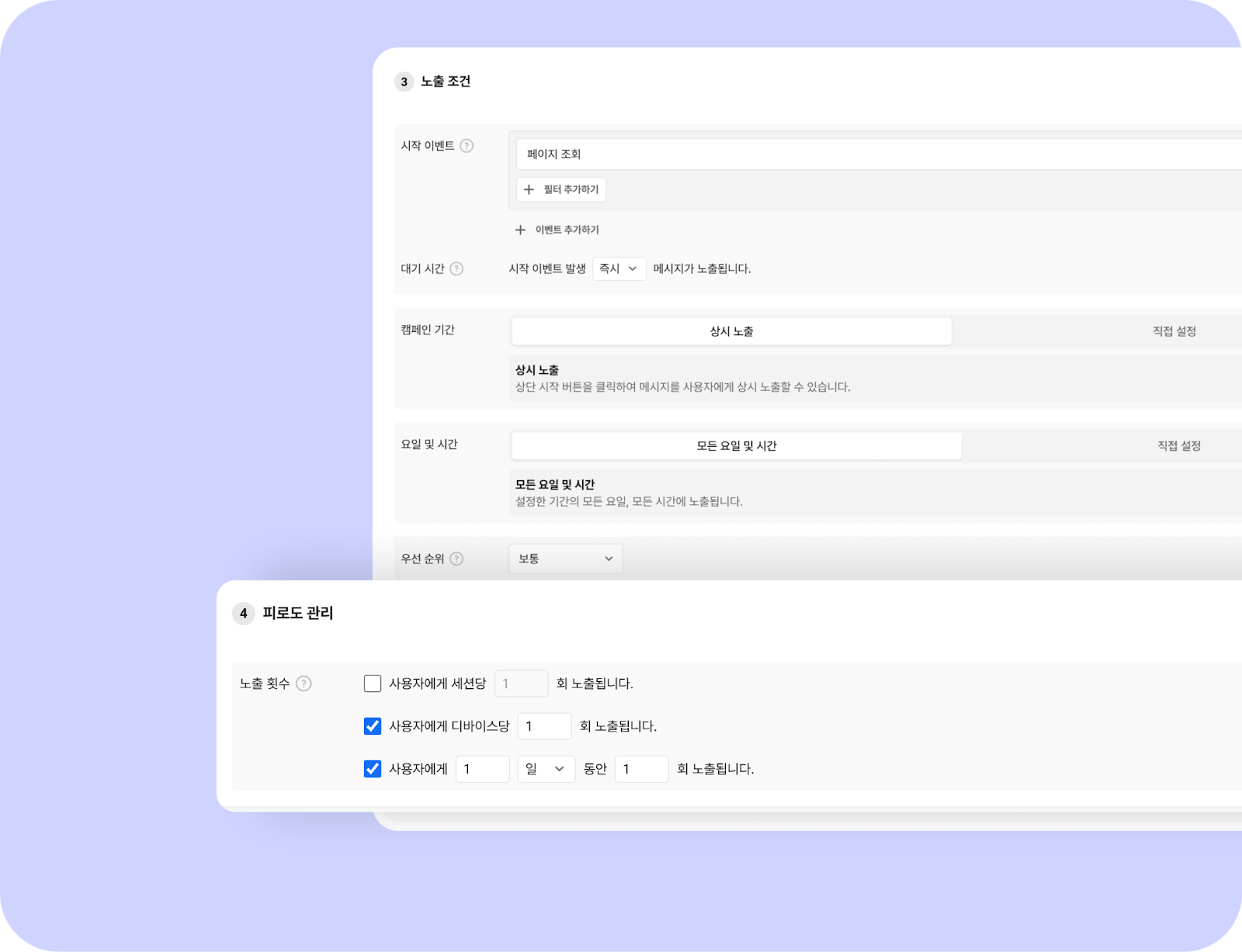The width and height of the screenshot is (1242, 952).
Task: Click the 페이지 조회 event field
Action: click(x=879, y=154)
